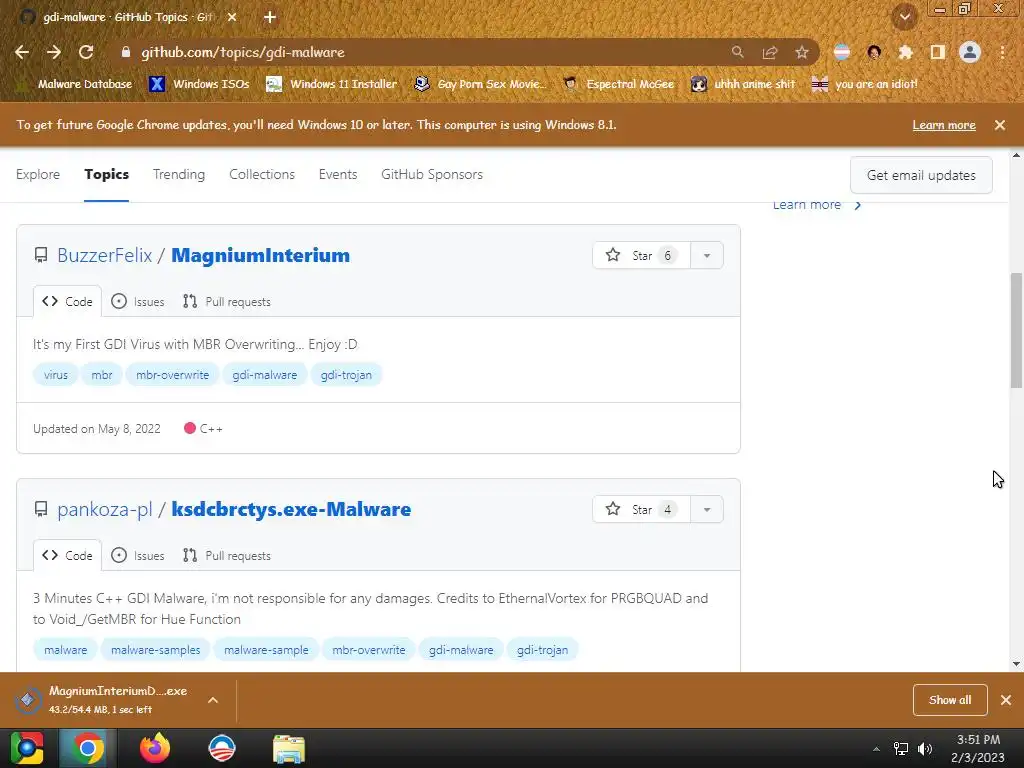
Task: Open Issues of MagniumInterium
Action: 138,301
